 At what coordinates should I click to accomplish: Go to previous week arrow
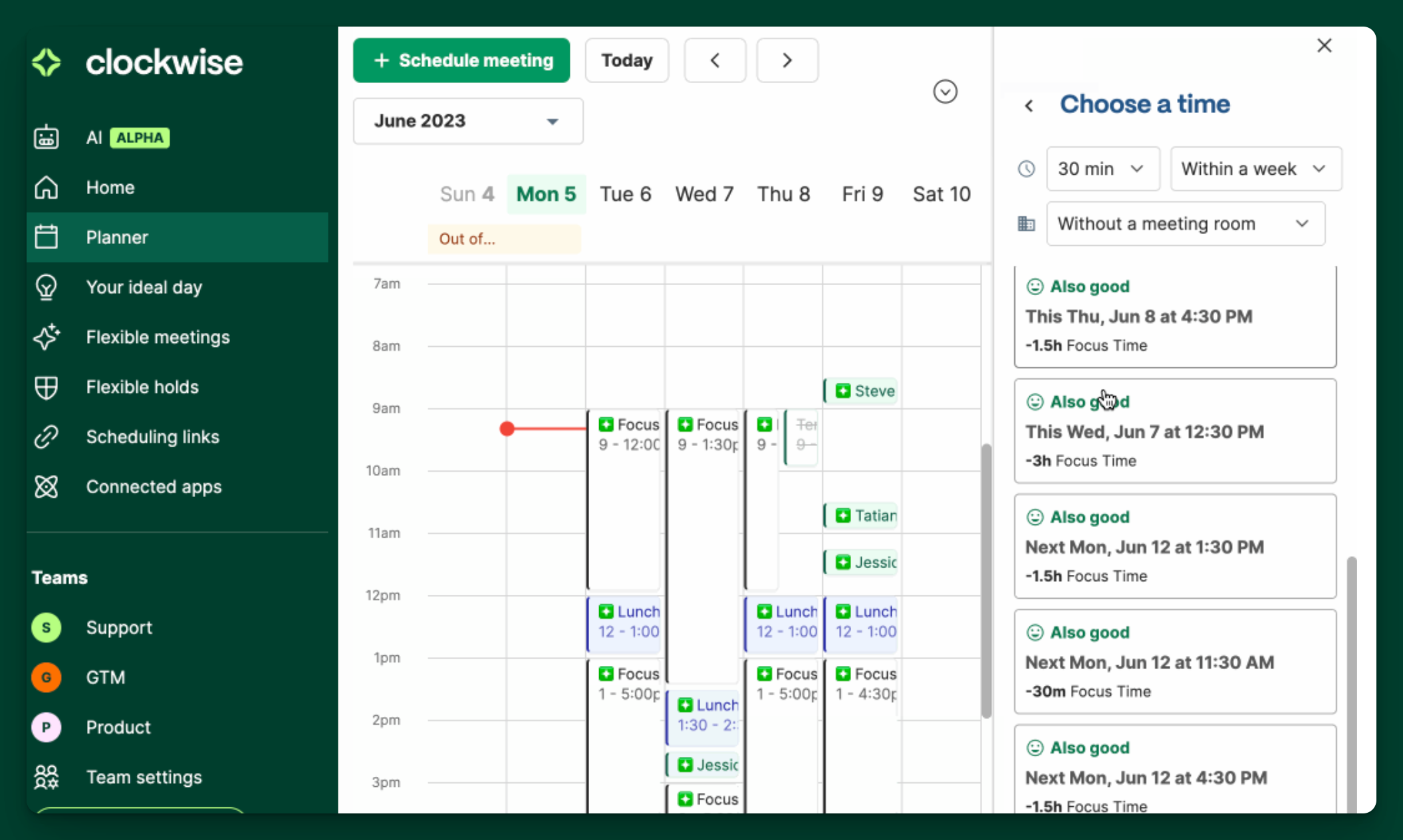coord(715,60)
